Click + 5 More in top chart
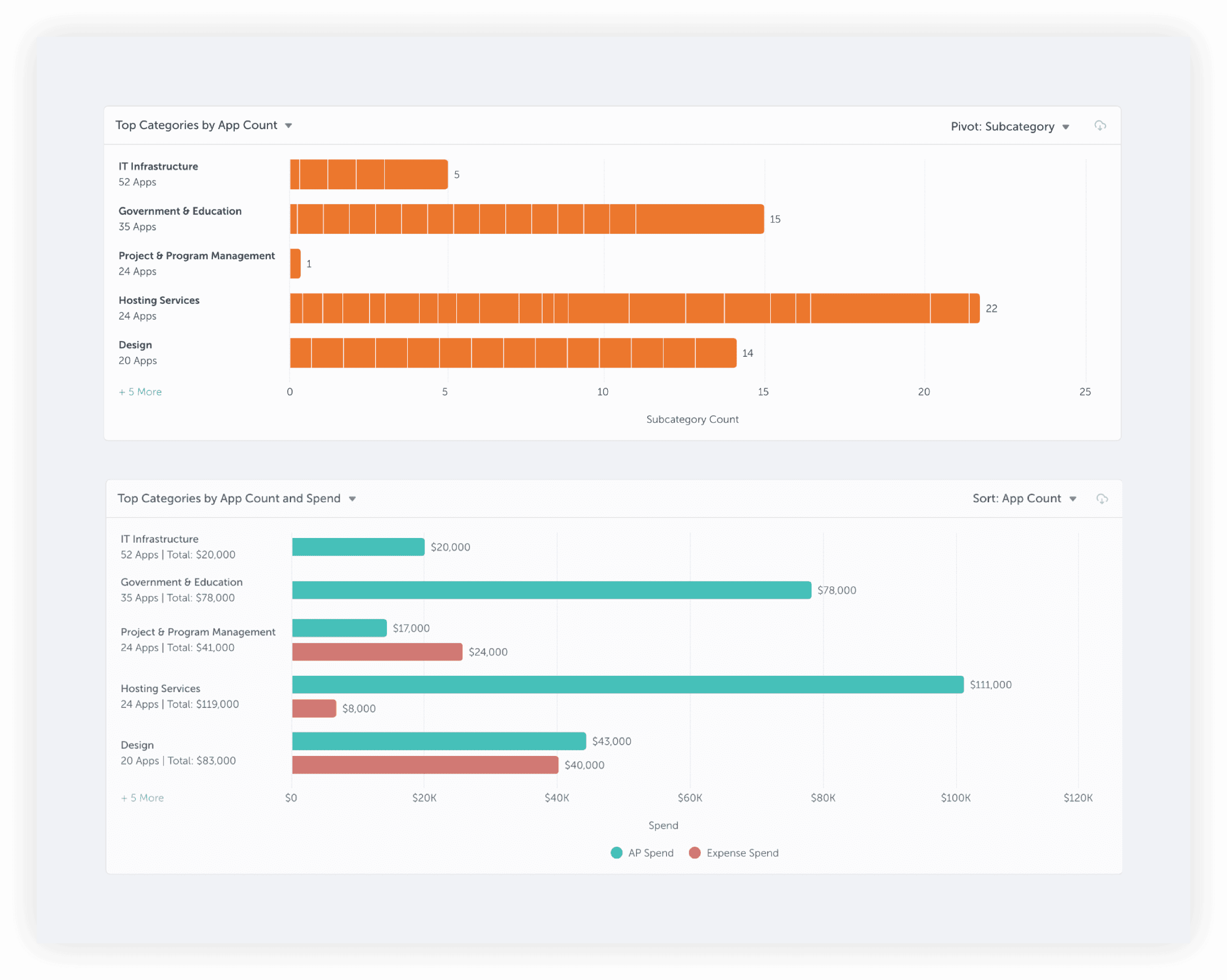 click(x=140, y=391)
